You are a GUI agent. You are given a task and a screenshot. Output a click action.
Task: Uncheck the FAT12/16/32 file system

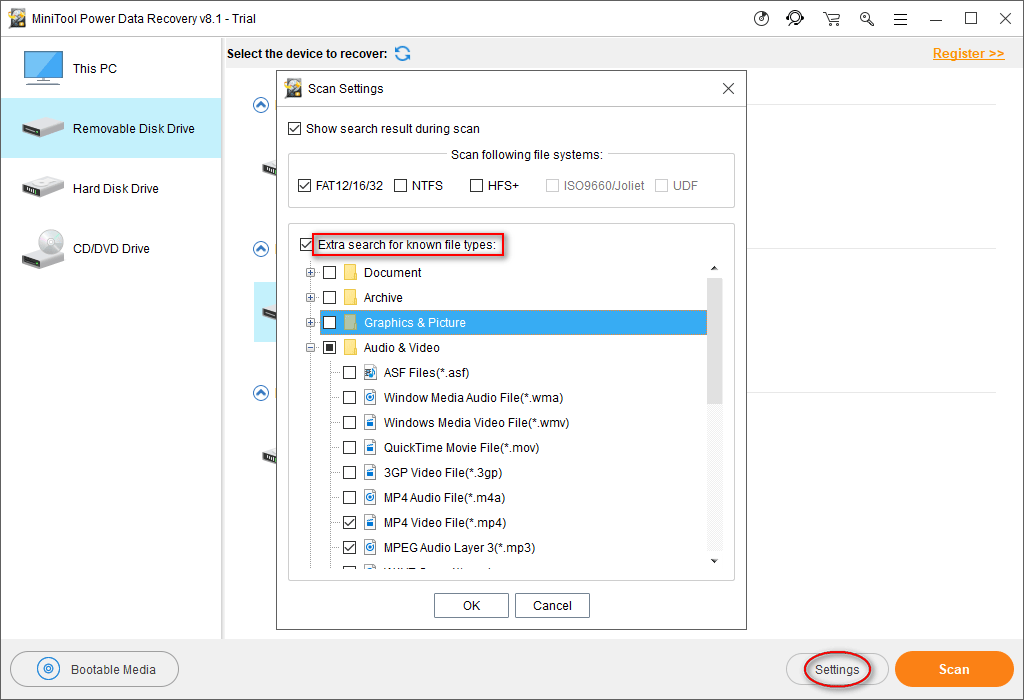pyautogui.click(x=304, y=185)
